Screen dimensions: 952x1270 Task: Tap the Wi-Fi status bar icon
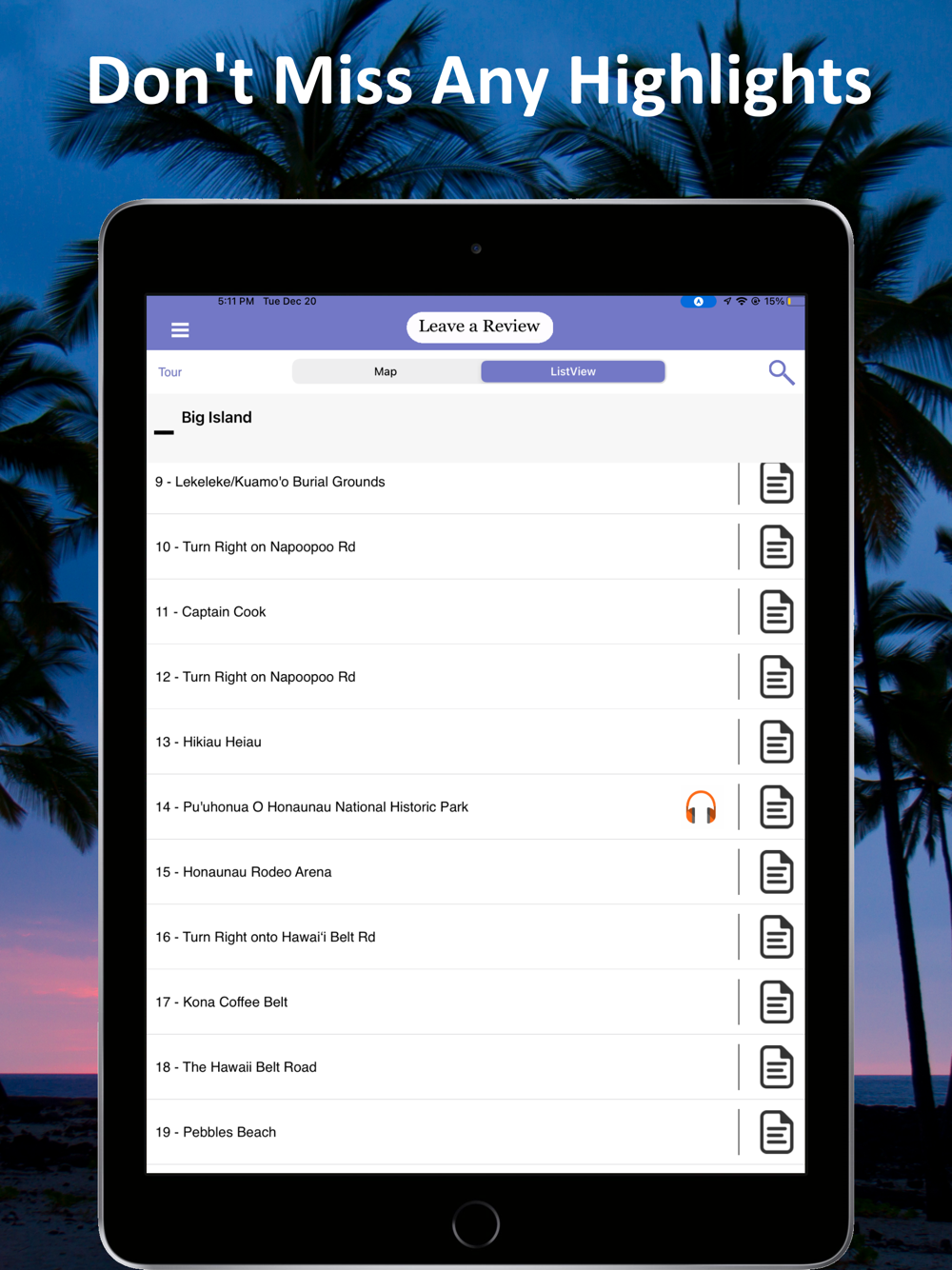click(742, 301)
